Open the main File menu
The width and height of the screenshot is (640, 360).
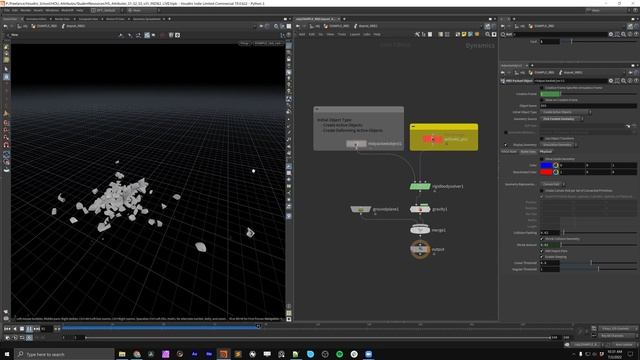click(x=7, y=10)
